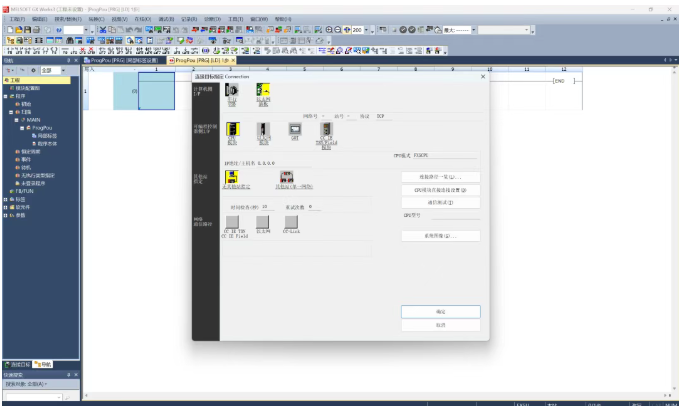682x406 pixels.
Task: Select the serial USB interface icon
Action: click(x=232, y=91)
